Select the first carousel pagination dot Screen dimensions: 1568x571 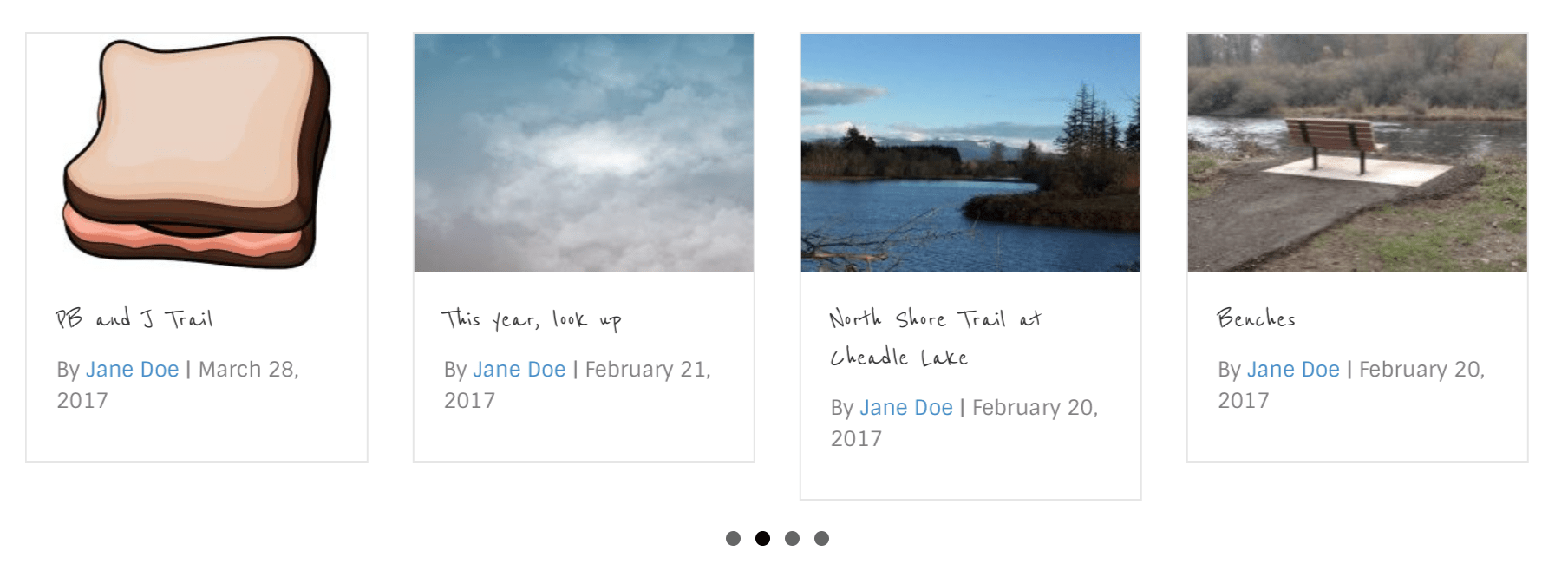tap(733, 538)
